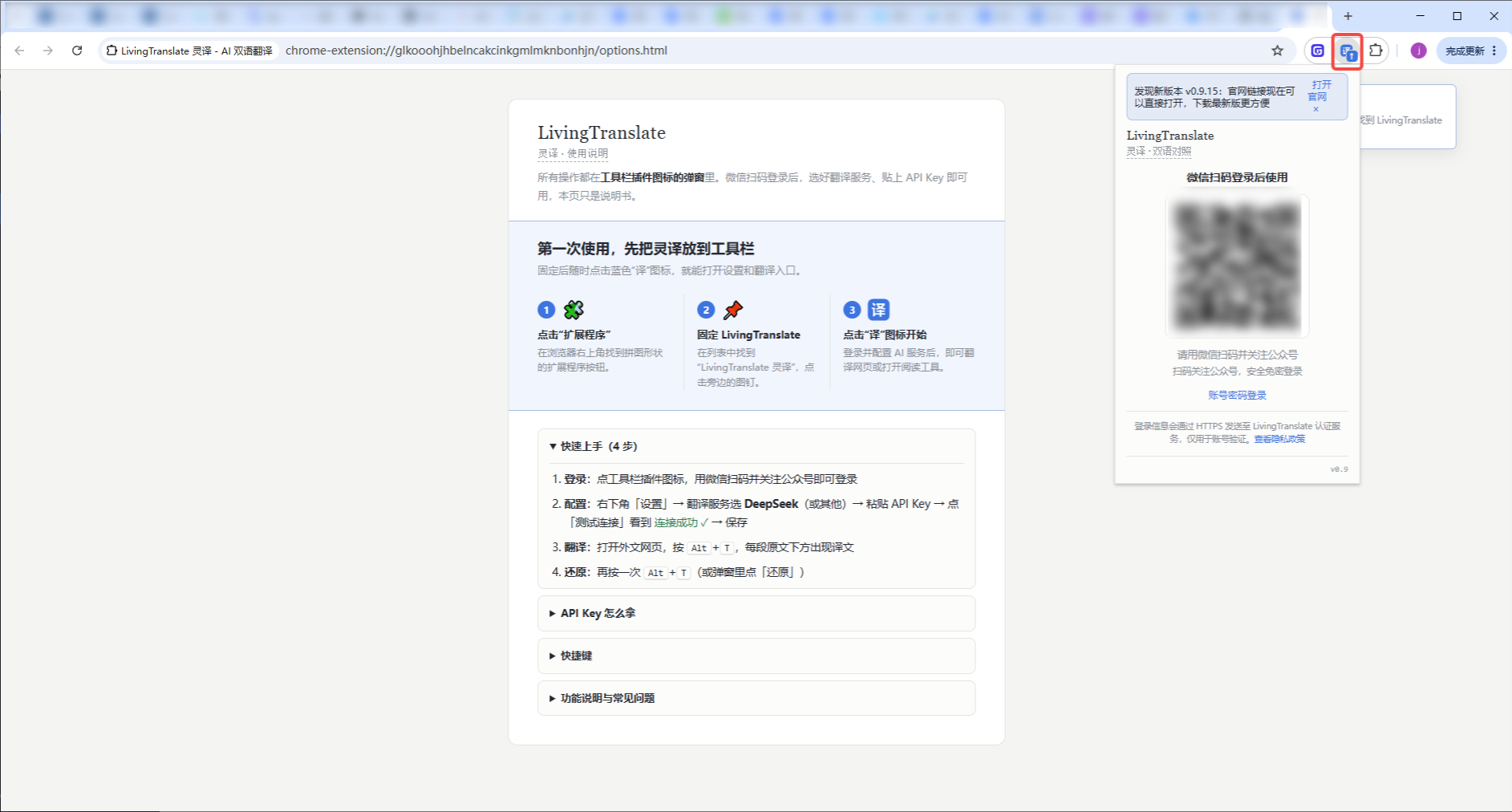1512x812 pixels.
Task: Click the browser back arrow
Action: pos(19,51)
